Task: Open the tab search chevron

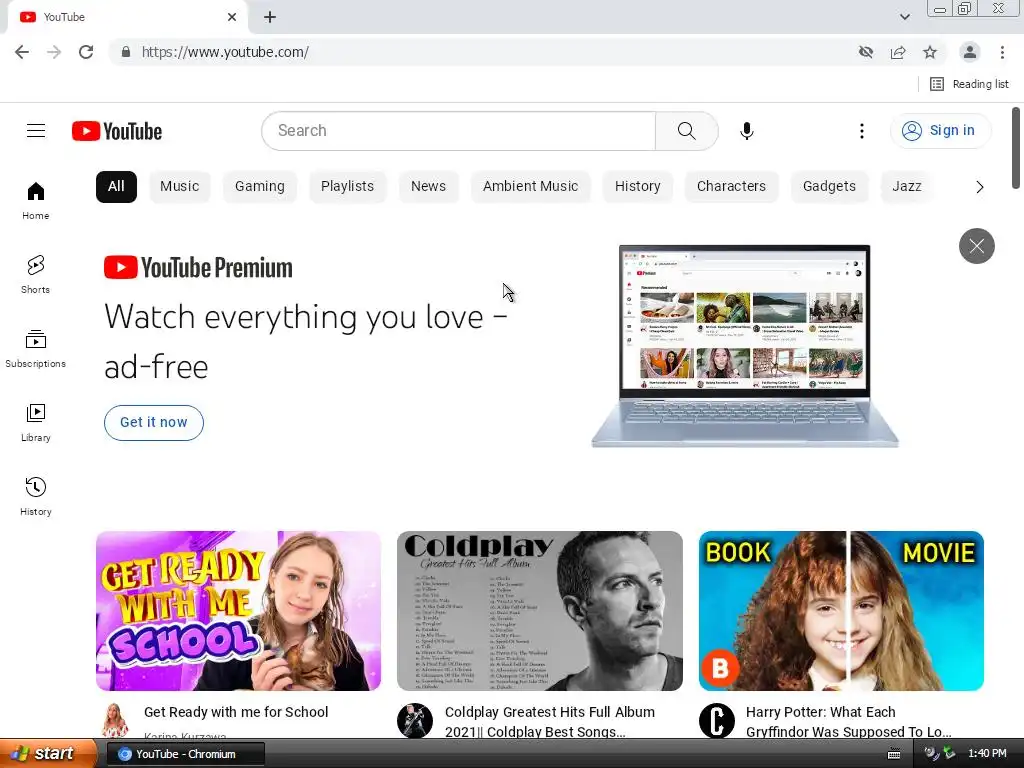Action: [x=904, y=17]
